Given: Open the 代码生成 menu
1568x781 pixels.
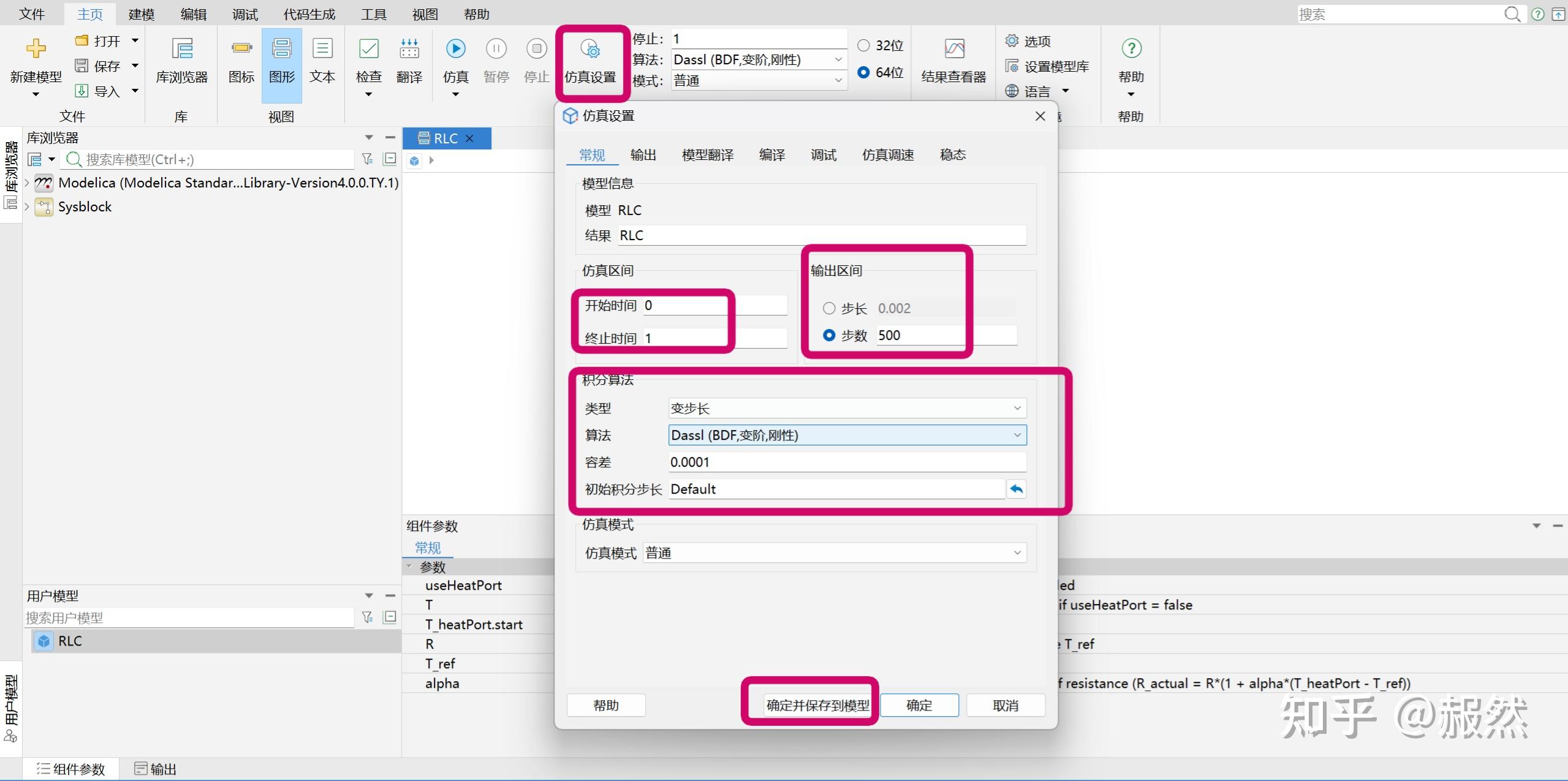Looking at the screenshot, I should click(309, 14).
